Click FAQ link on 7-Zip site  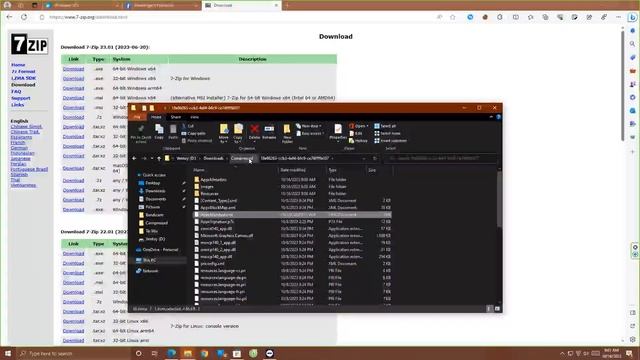tap(16, 91)
